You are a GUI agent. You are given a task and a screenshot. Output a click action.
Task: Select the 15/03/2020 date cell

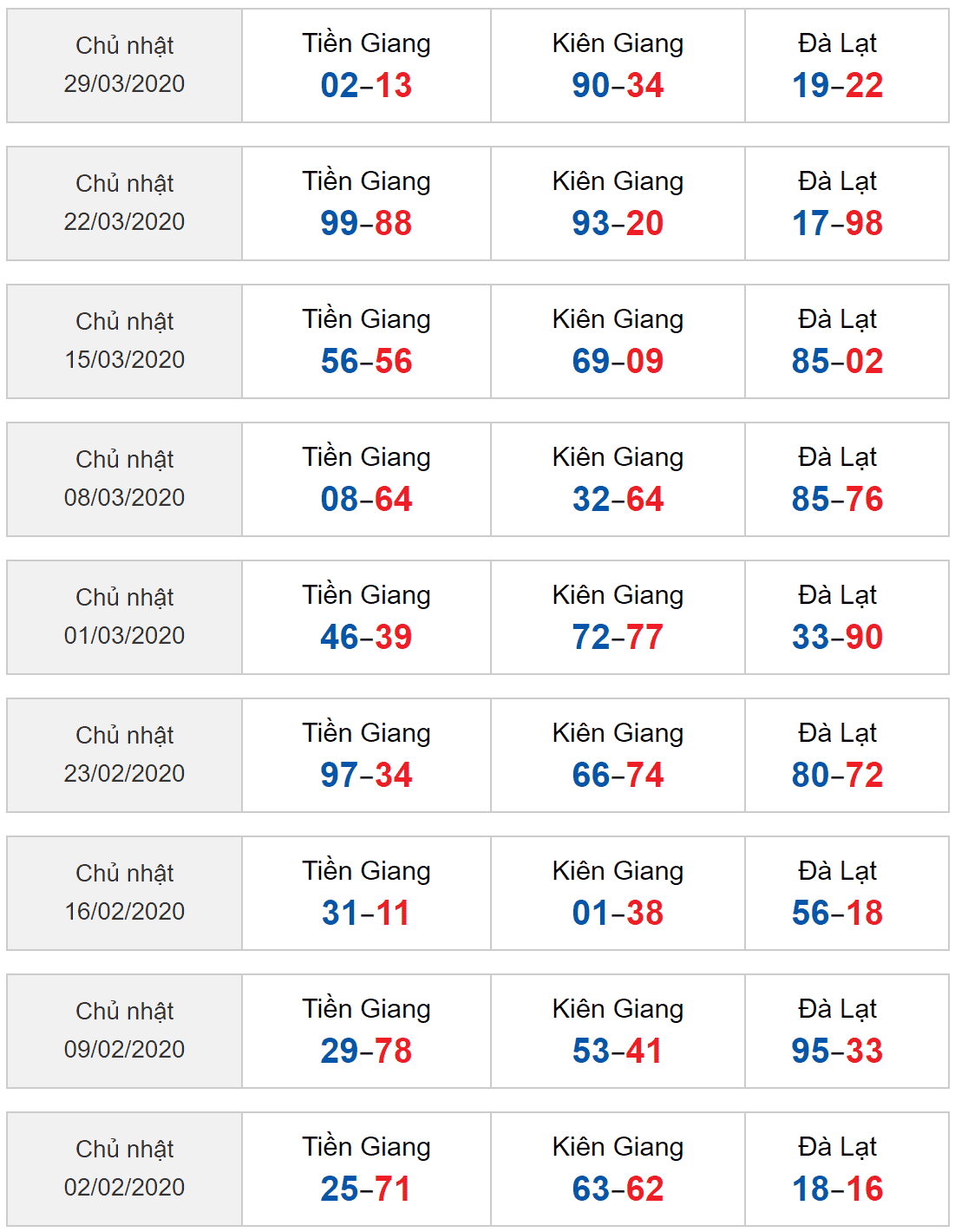pyautogui.click(x=124, y=341)
